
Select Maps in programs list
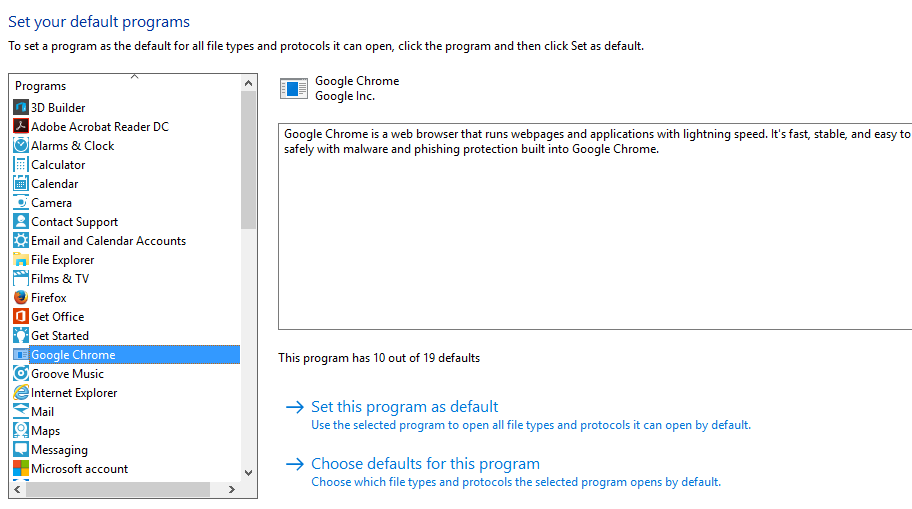click(x=45, y=430)
